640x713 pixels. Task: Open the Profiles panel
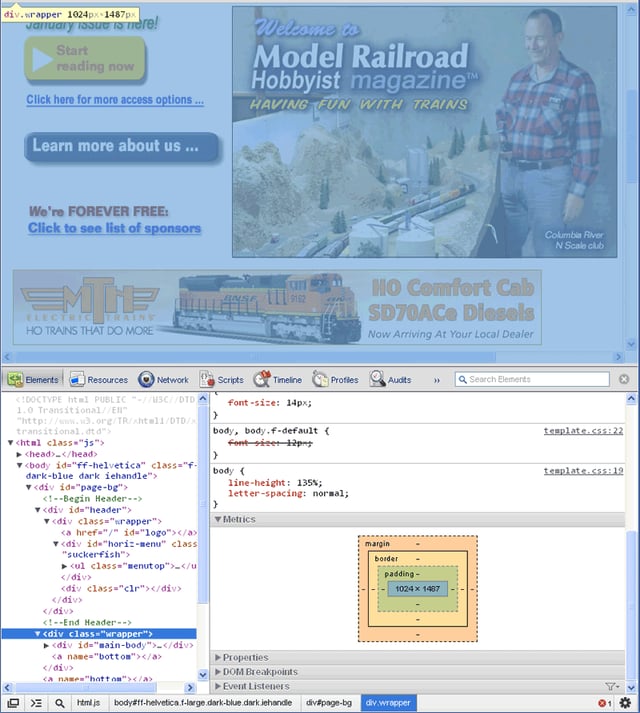click(335, 379)
